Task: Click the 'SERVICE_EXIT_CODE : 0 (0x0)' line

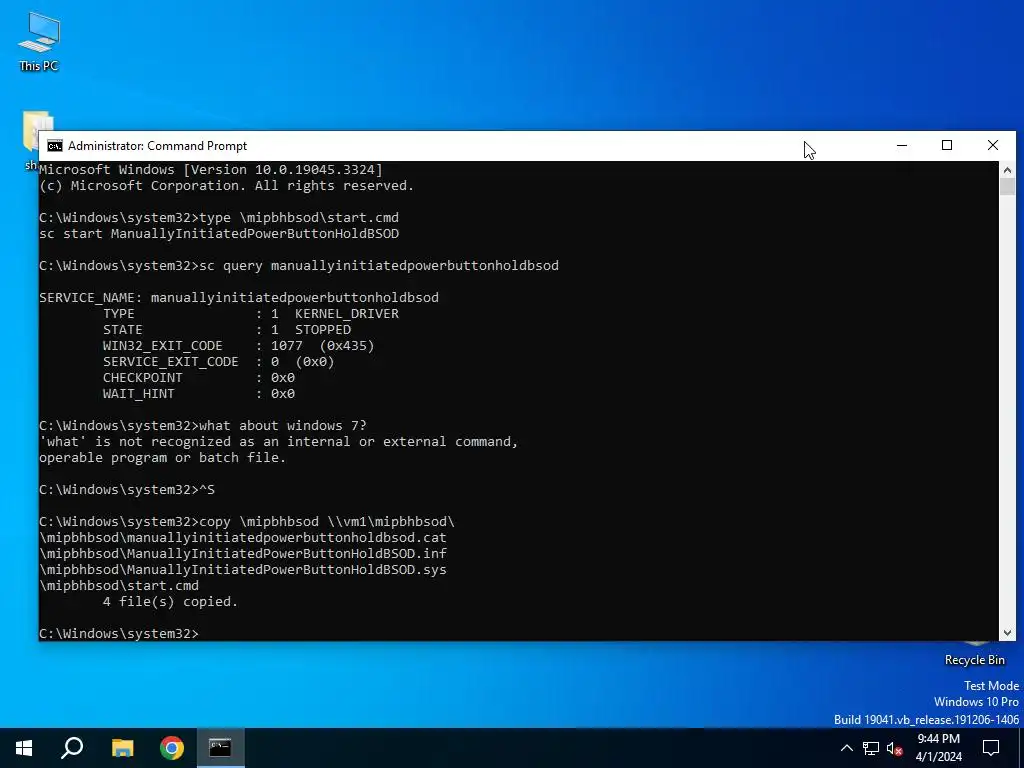Action: (218, 362)
